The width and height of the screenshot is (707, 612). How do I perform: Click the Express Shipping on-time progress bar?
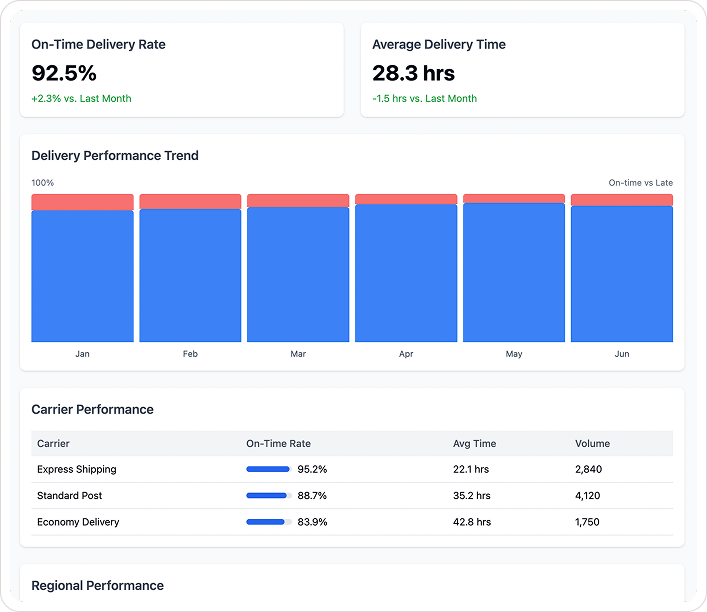click(269, 469)
